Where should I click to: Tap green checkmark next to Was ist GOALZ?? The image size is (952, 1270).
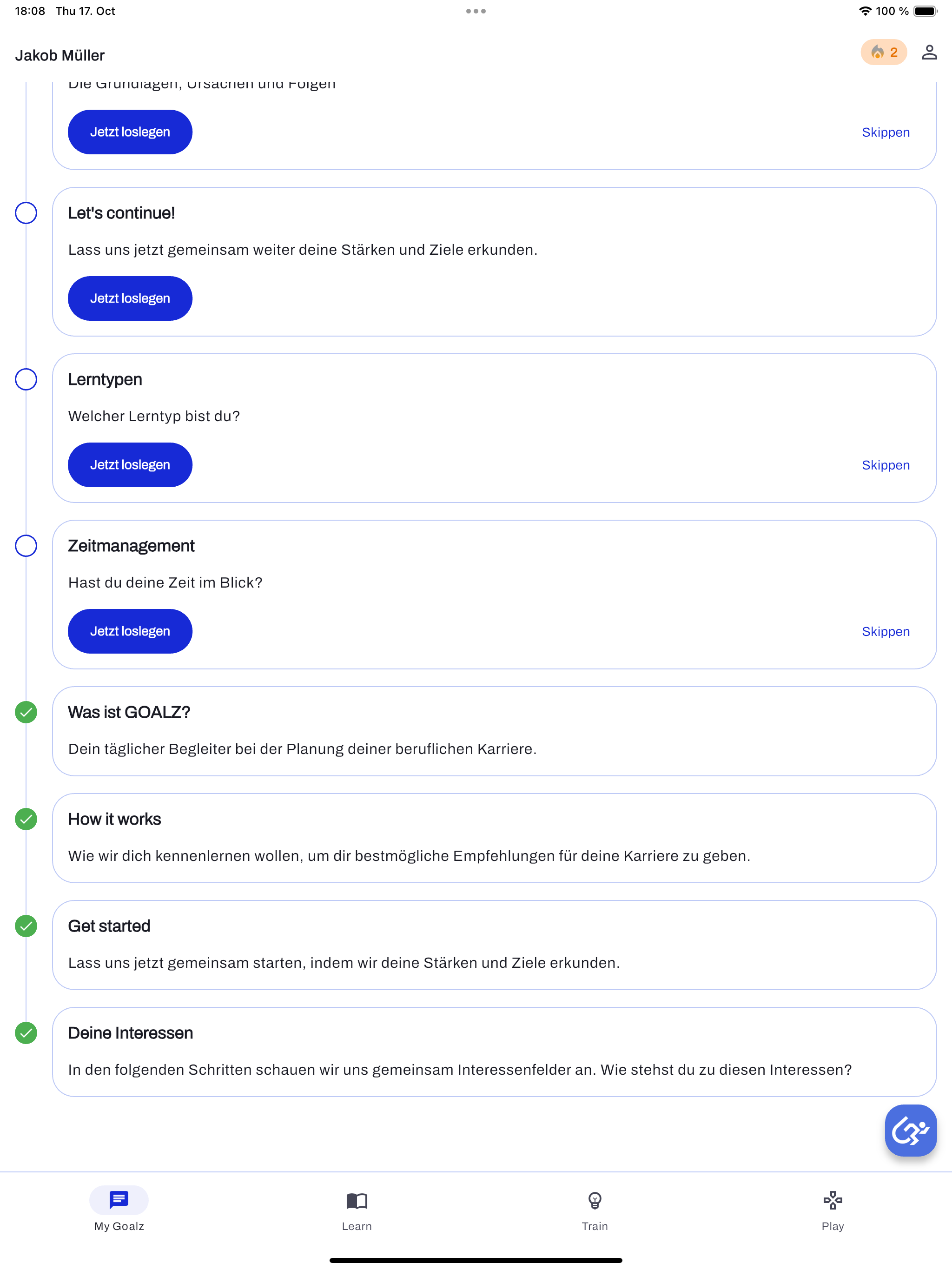(26, 712)
